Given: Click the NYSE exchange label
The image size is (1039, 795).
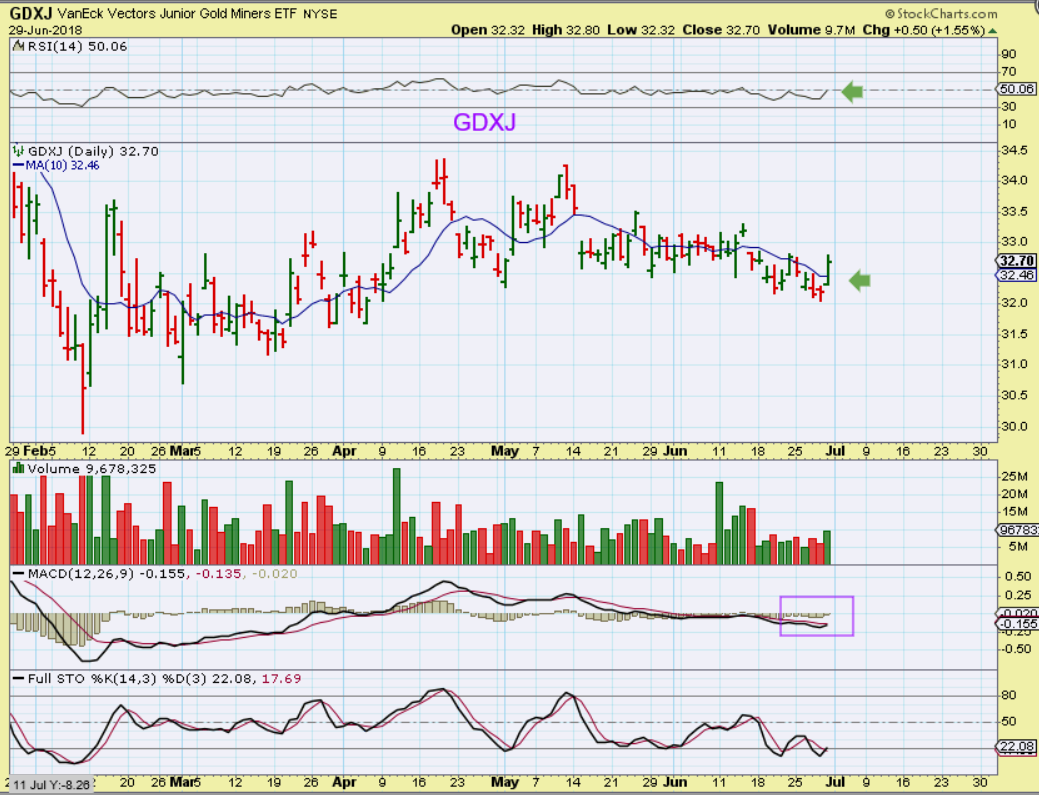Looking at the screenshot, I should (320, 14).
